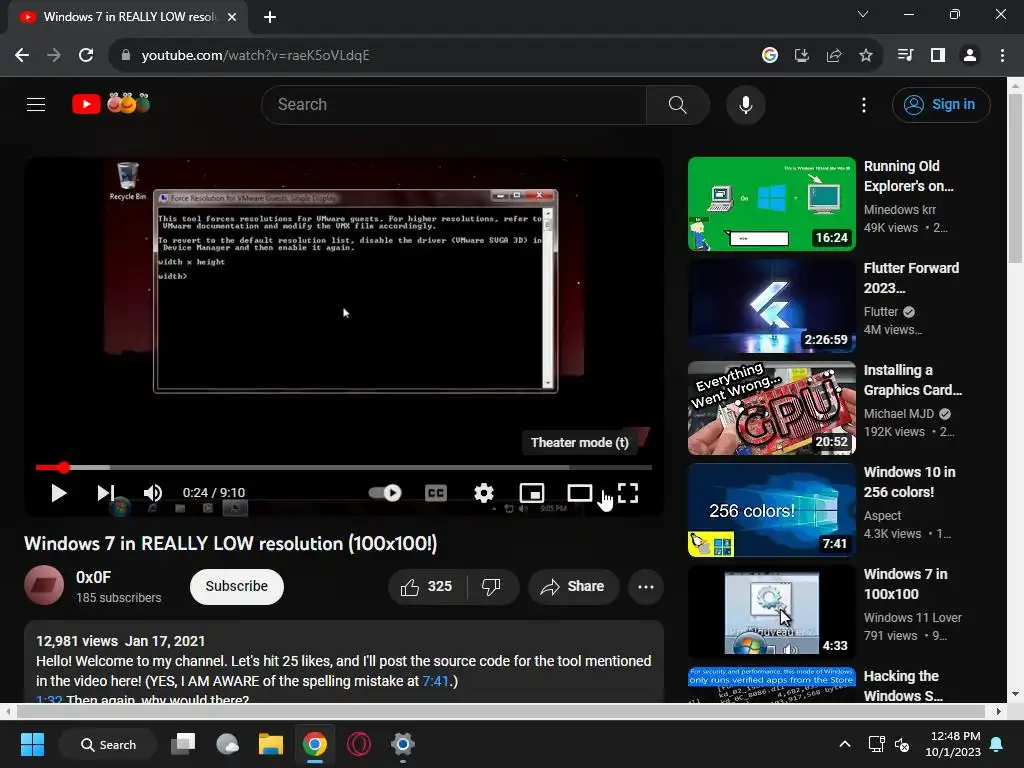Share this video
Image resolution: width=1024 pixels, height=768 pixels.
click(573, 586)
